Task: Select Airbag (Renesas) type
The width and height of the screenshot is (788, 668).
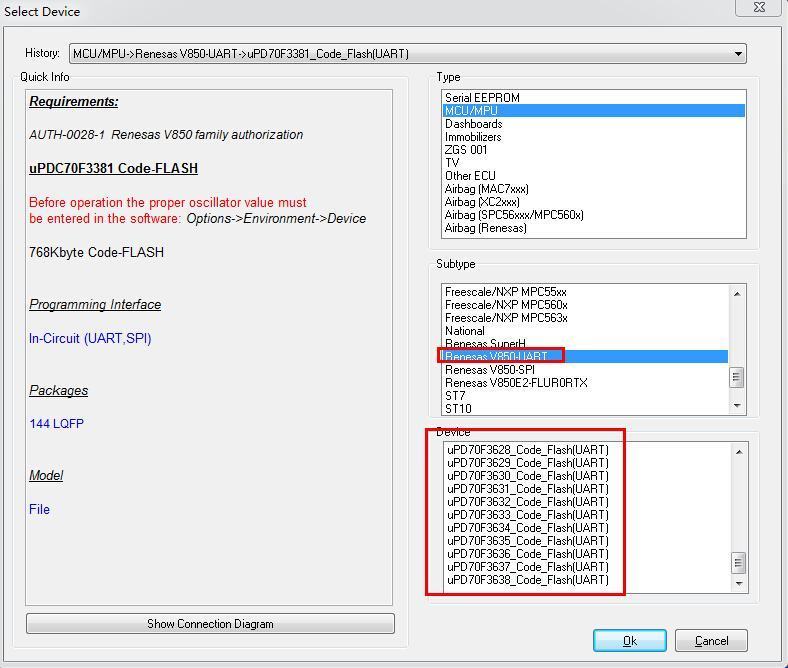Action: point(594,228)
